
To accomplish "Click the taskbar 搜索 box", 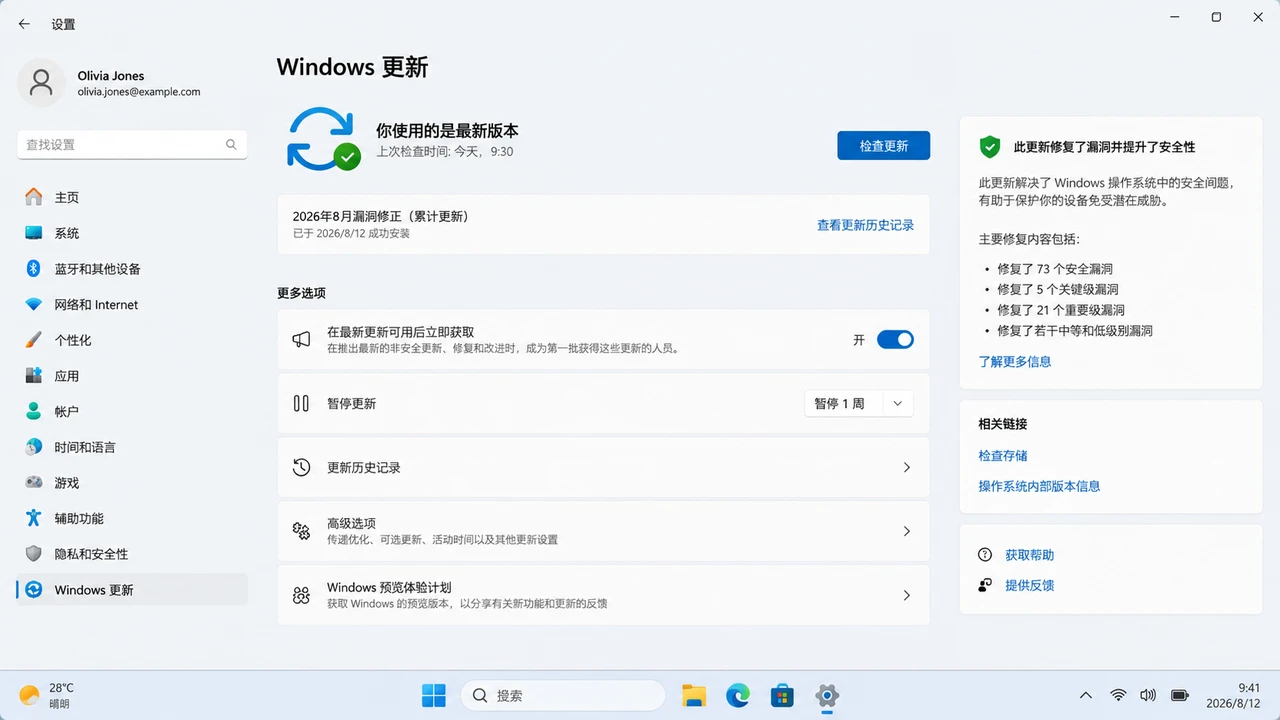I will pyautogui.click(x=563, y=695).
